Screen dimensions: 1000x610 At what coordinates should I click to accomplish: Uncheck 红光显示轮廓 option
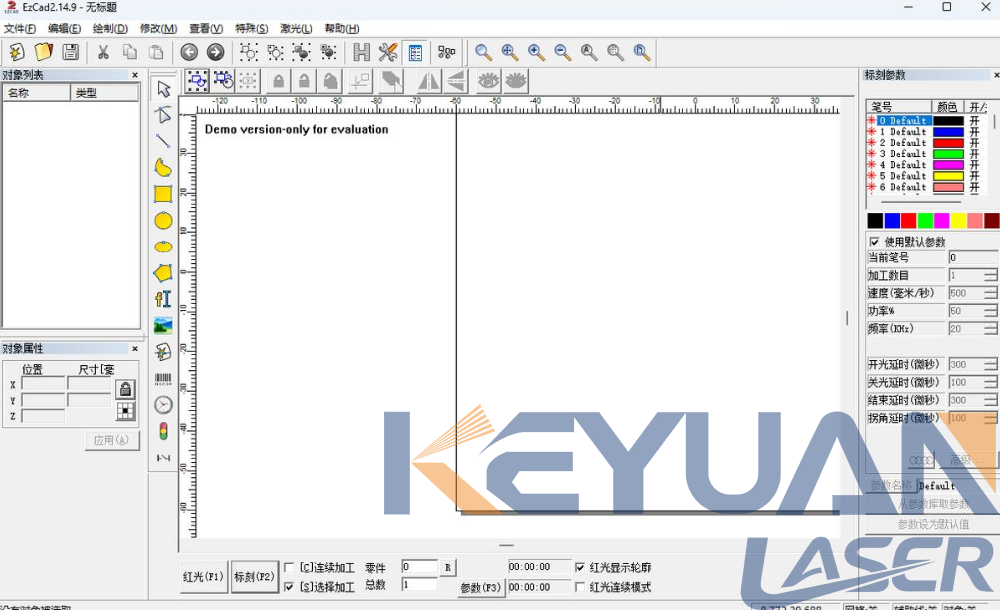point(580,567)
